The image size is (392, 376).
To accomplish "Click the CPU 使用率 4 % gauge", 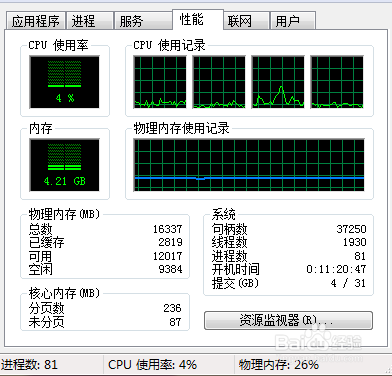I will (x=64, y=82).
